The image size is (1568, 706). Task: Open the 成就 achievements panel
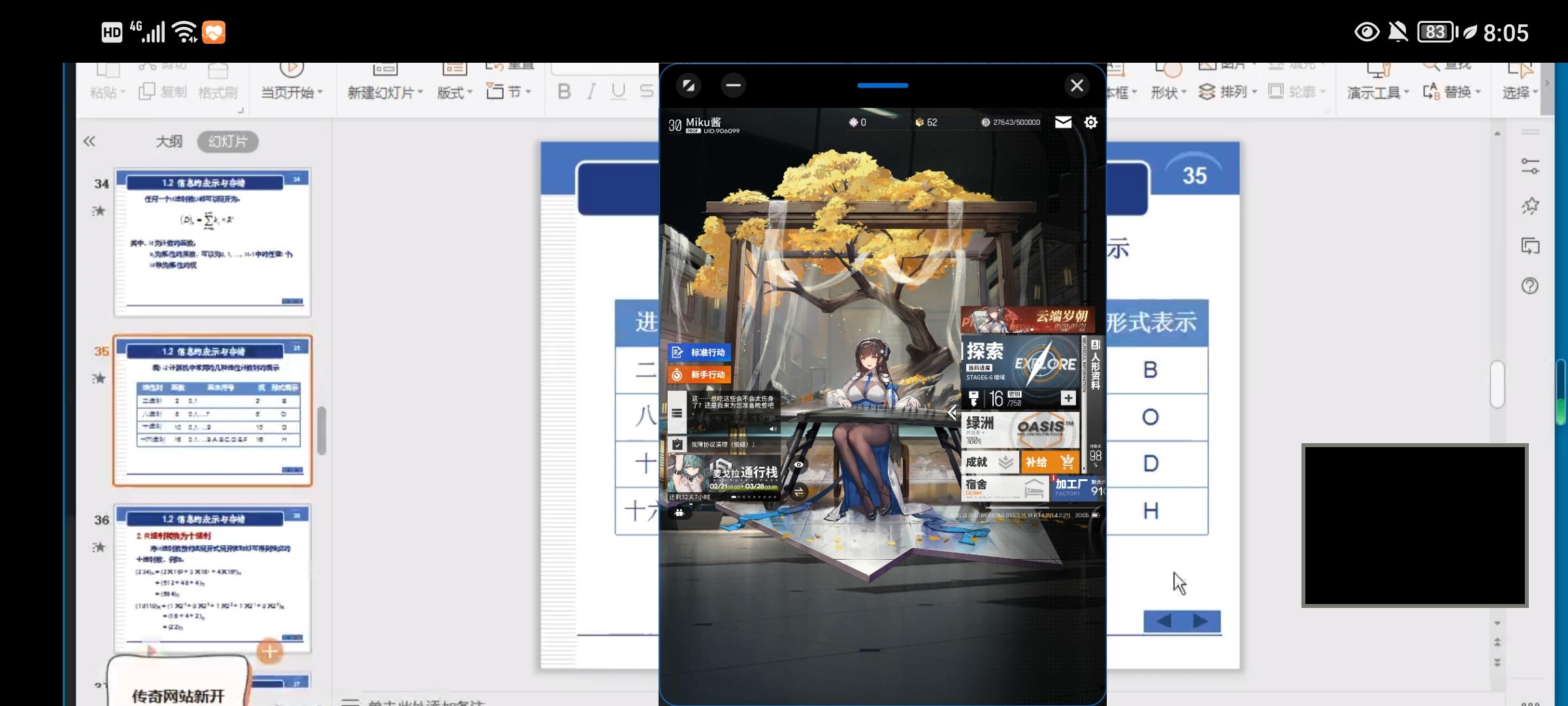[x=990, y=462]
